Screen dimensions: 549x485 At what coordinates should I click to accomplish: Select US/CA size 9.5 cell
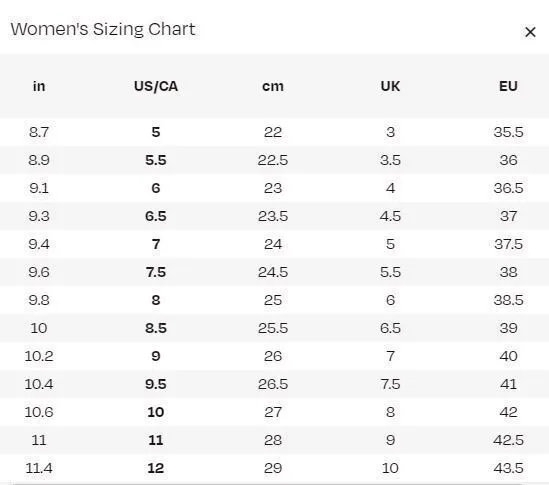point(156,384)
